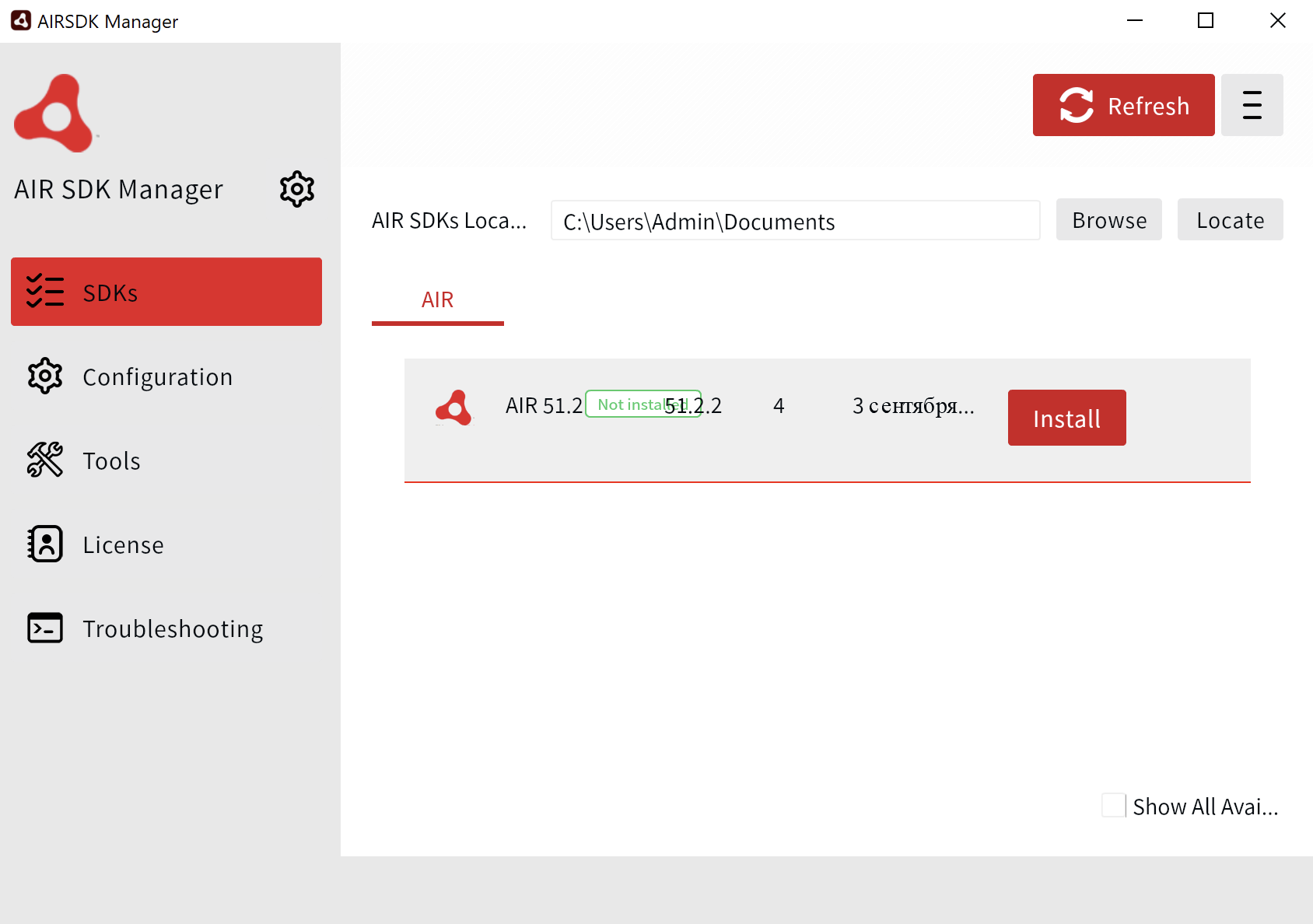Image resolution: width=1313 pixels, height=924 pixels.
Task: Open Troubleshooting via the terminal icon
Action: point(44,628)
